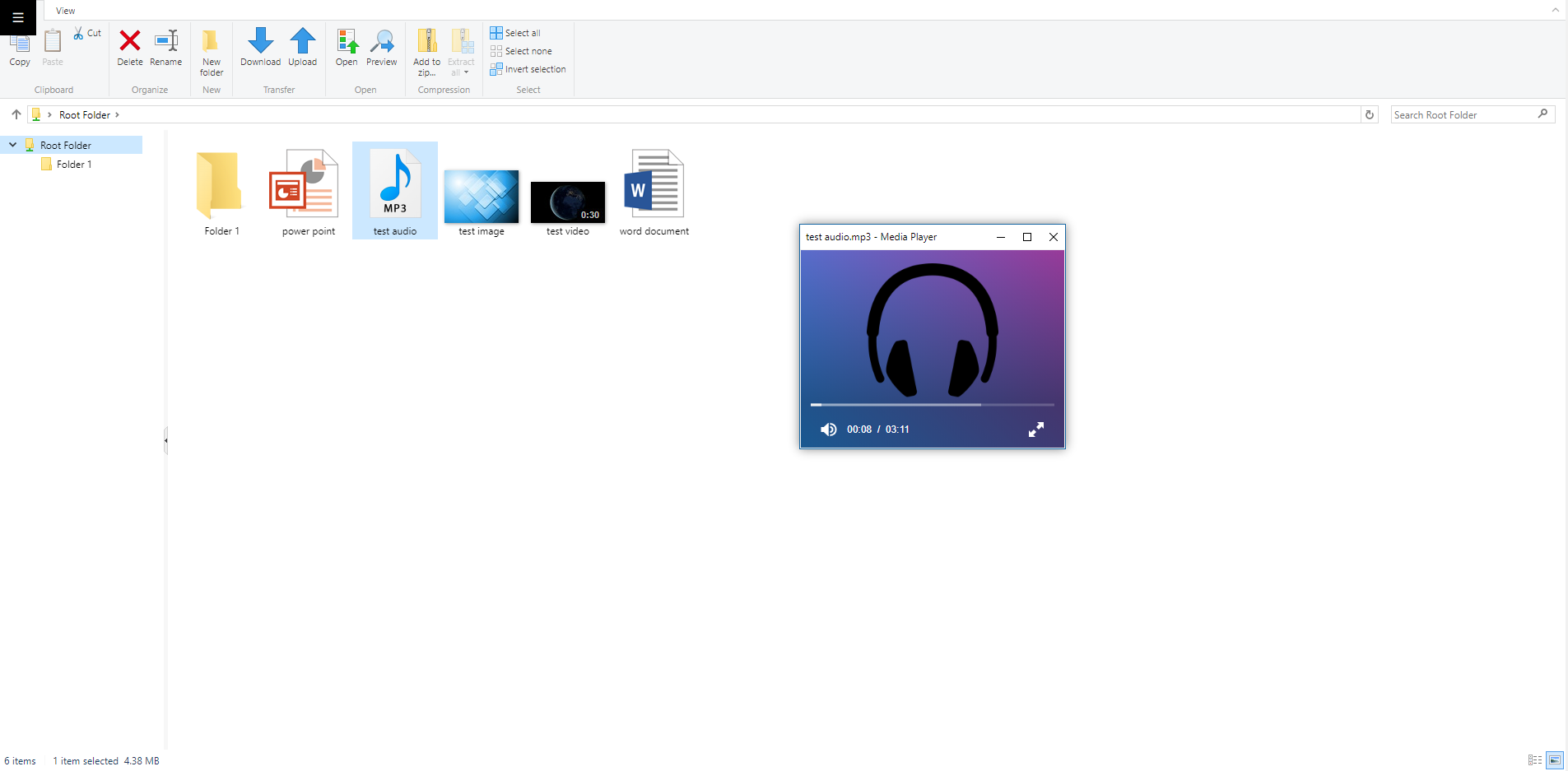The image size is (1568, 771).
Task: Select the test audio MP3 file
Action: pos(395,191)
